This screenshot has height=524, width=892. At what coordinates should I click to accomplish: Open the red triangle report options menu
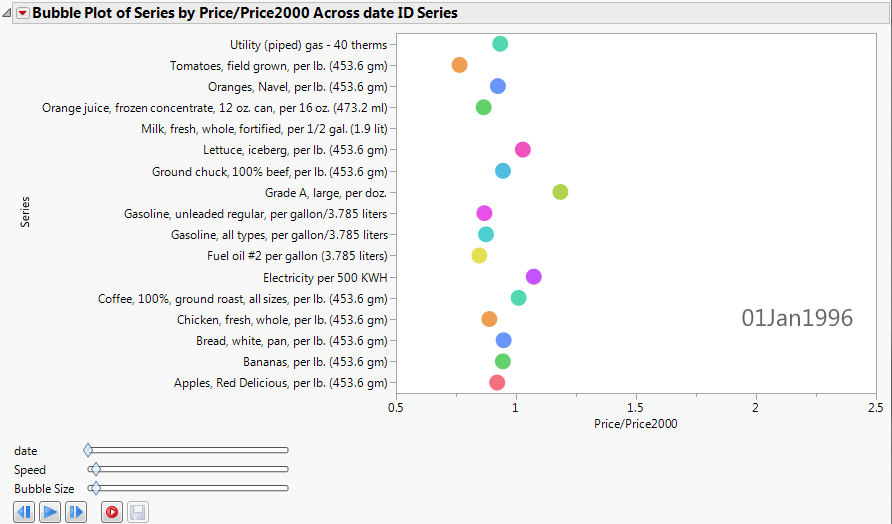[23, 14]
